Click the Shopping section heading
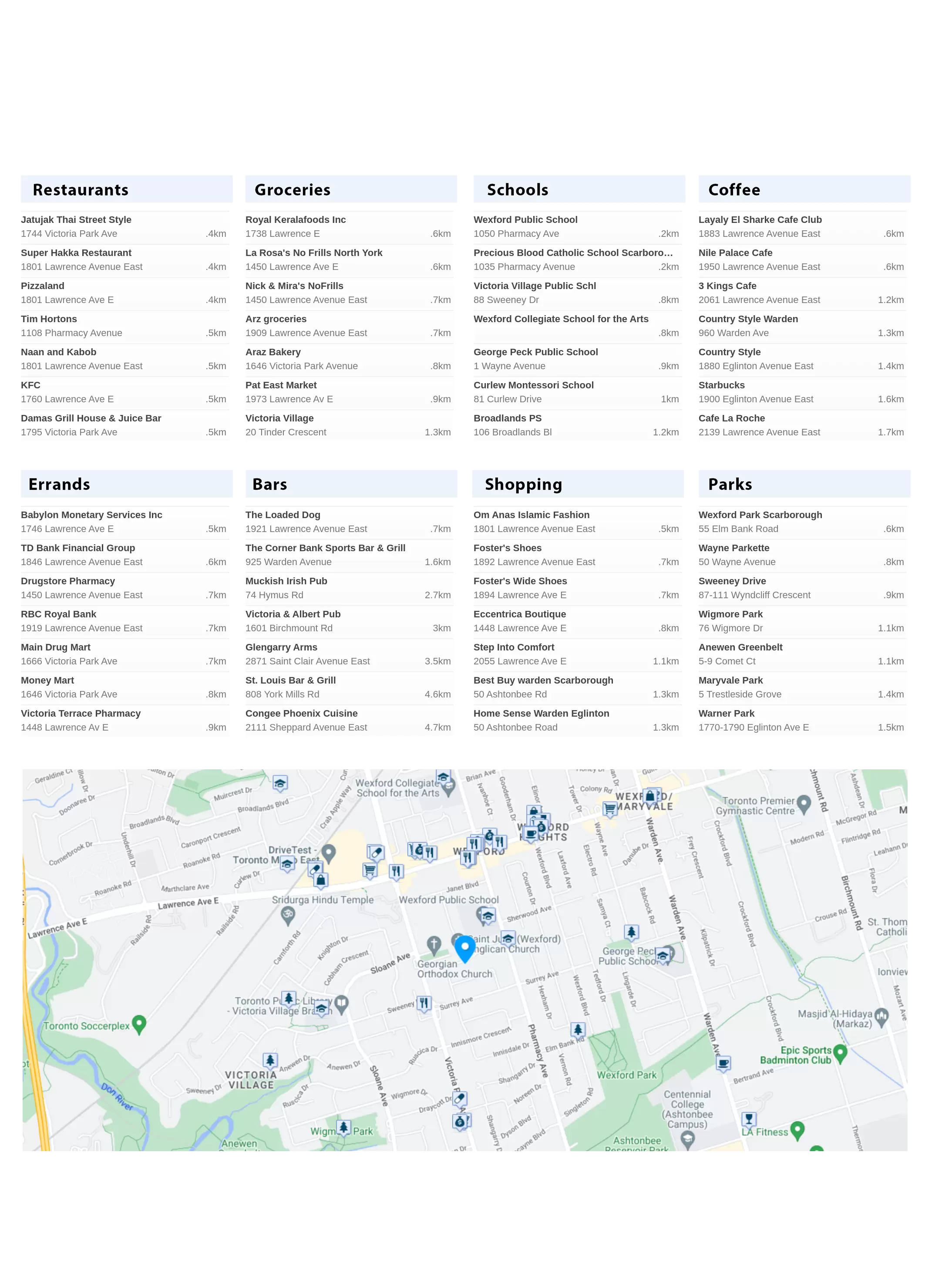952x1270 pixels. pyautogui.click(x=523, y=485)
